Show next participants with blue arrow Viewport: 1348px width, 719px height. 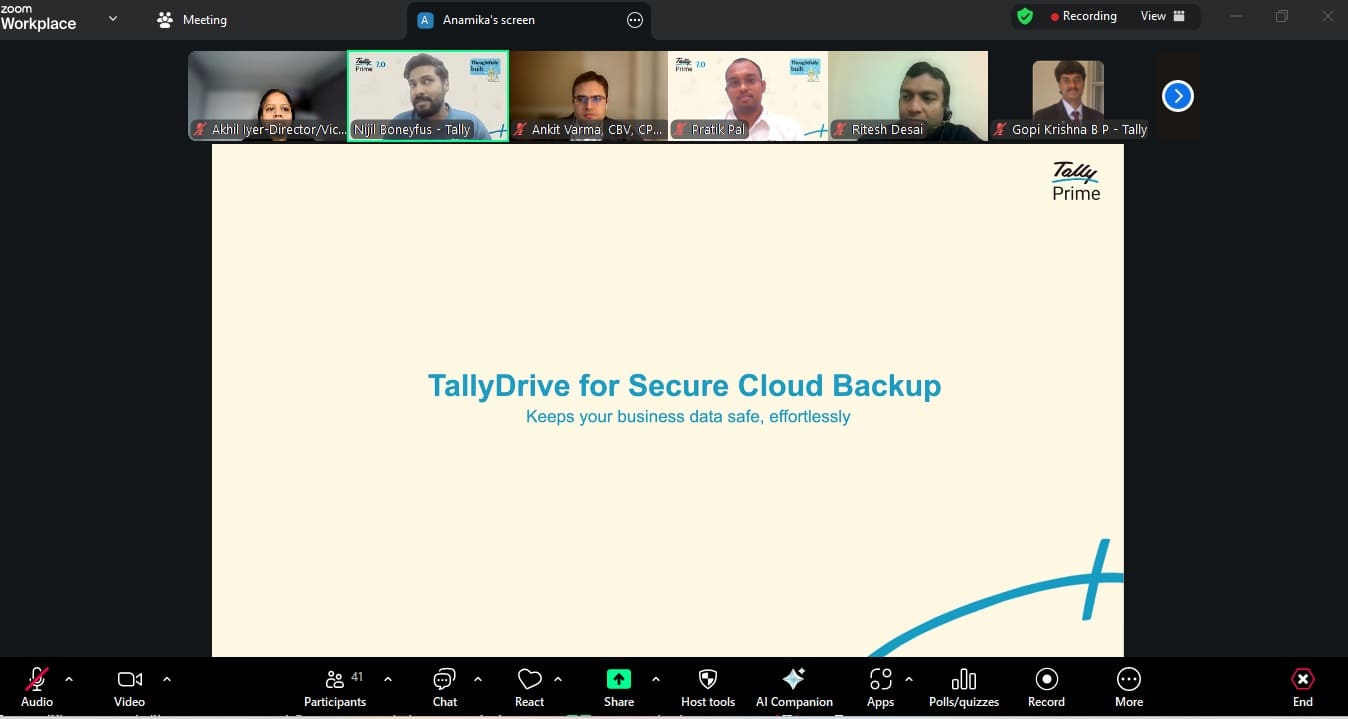[x=1178, y=96]
